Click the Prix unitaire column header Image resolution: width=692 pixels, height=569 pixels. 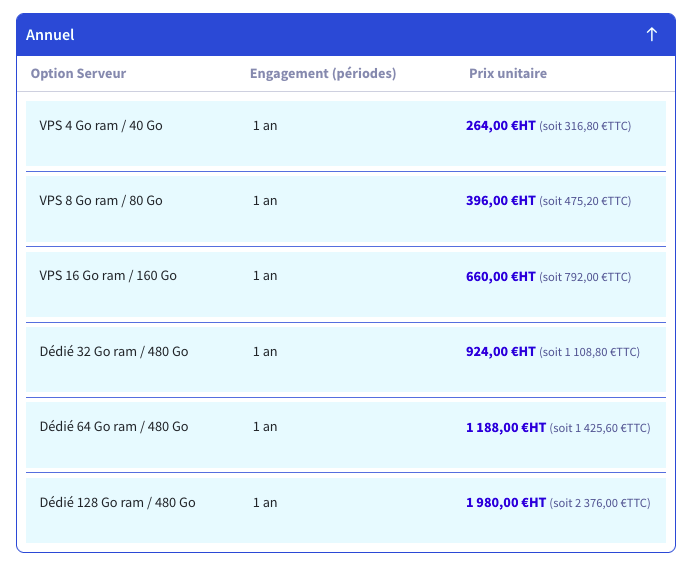[x=508, y=73]
